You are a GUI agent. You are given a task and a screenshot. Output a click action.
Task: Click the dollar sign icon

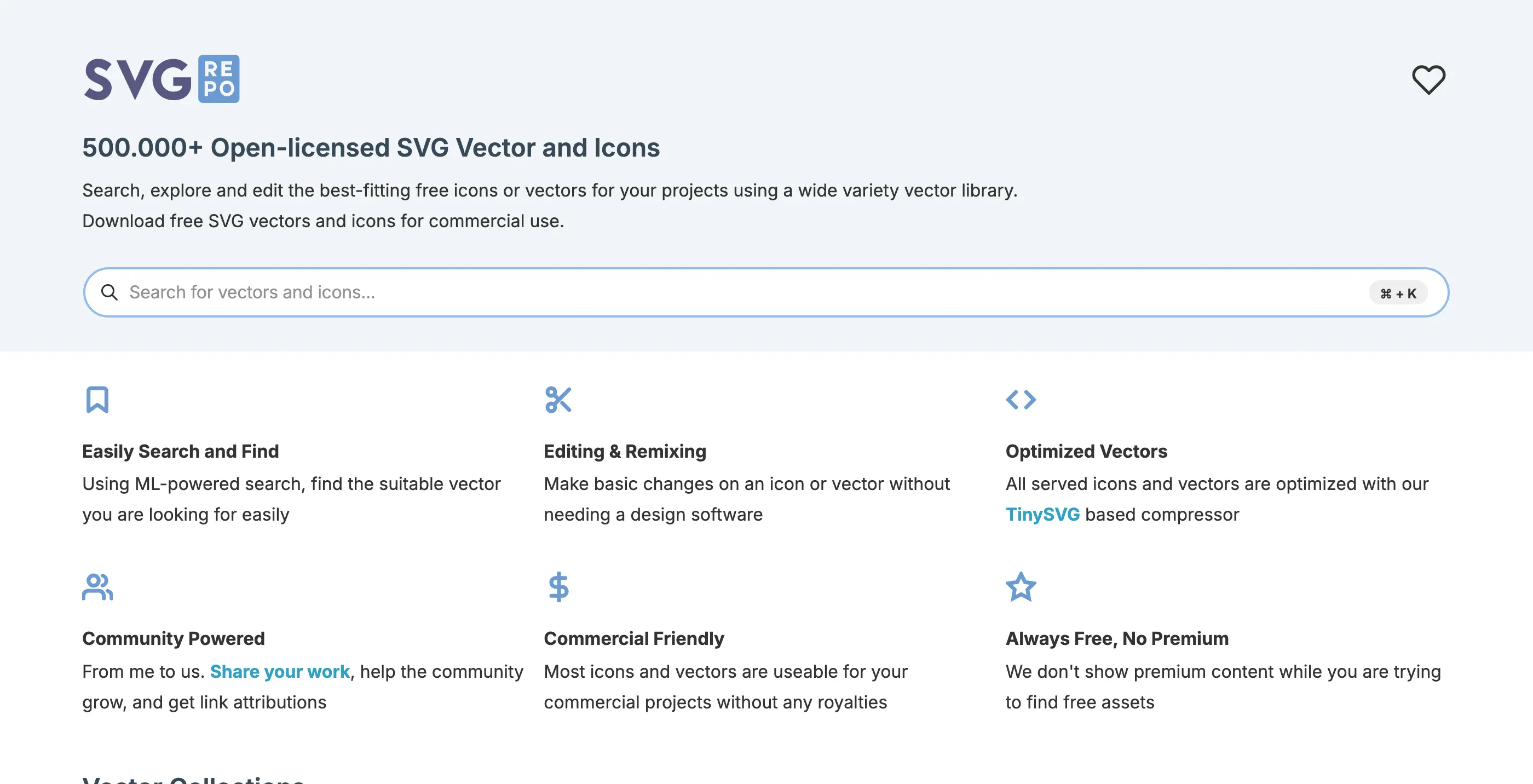558,587
